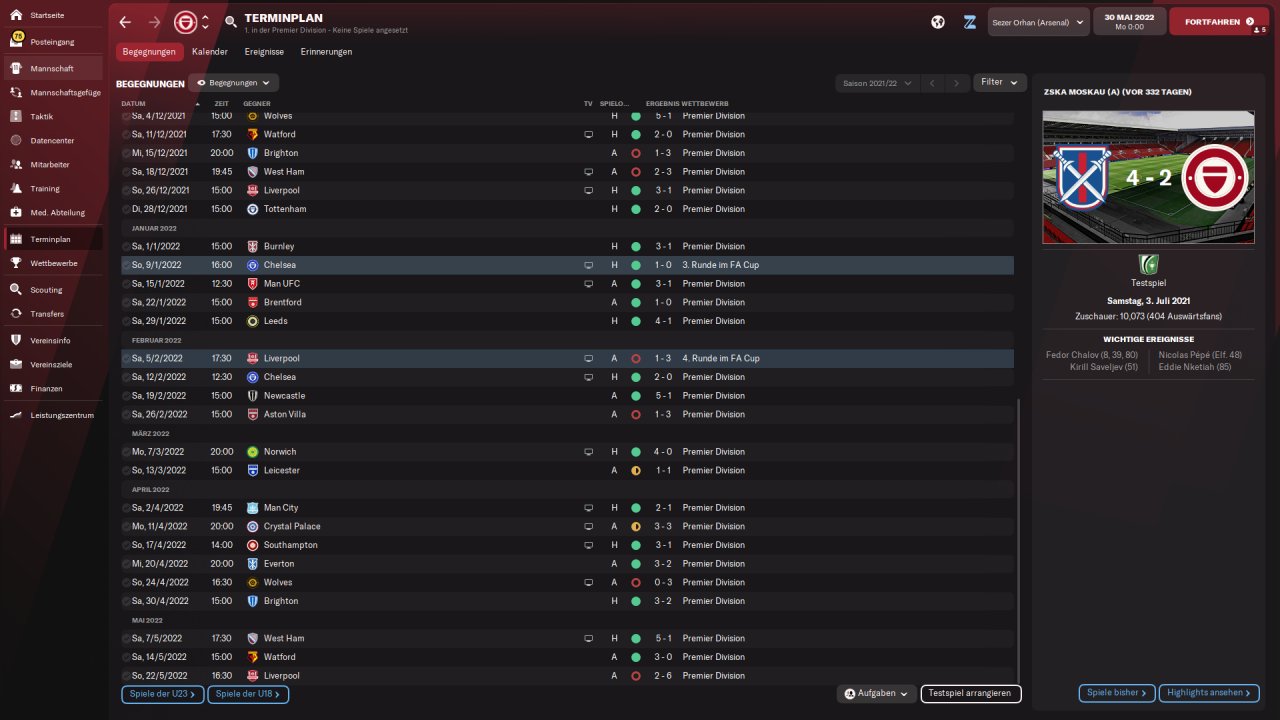Click scorer name 'Eddie Nketiah (85)'
Screen dimensions: 1280x720
[1195, 367]
